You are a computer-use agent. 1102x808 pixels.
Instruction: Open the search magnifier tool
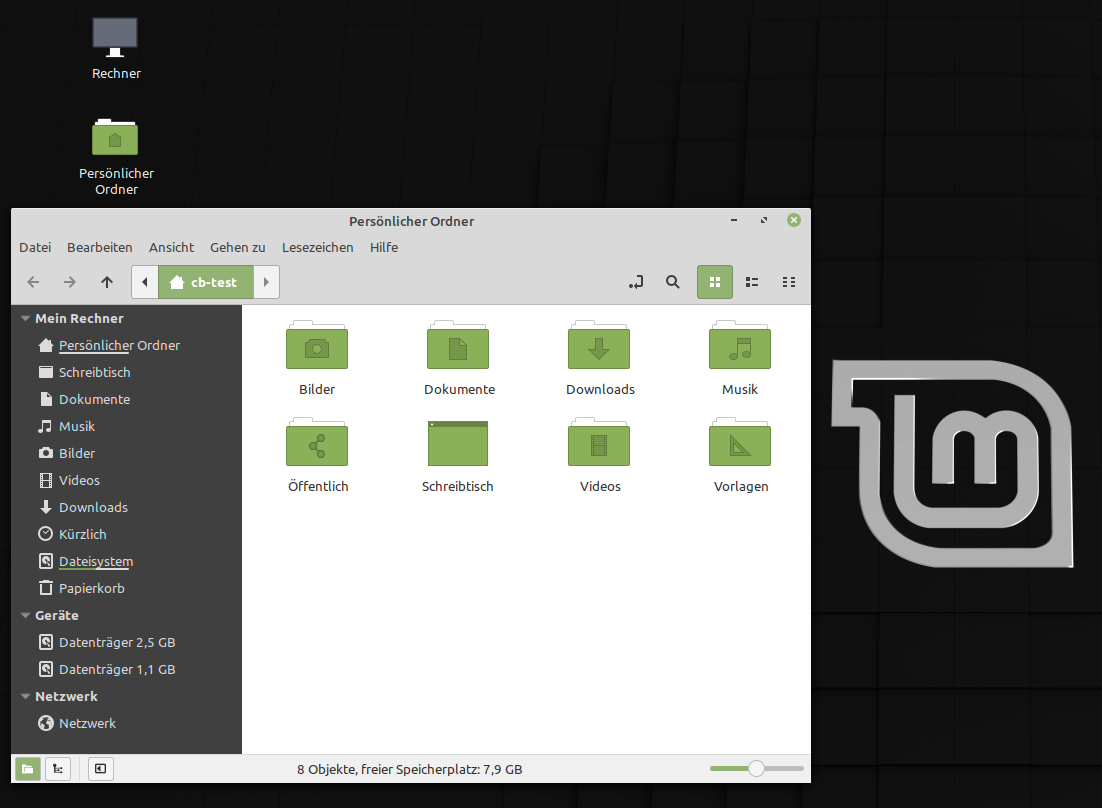[x=673, y=282]
